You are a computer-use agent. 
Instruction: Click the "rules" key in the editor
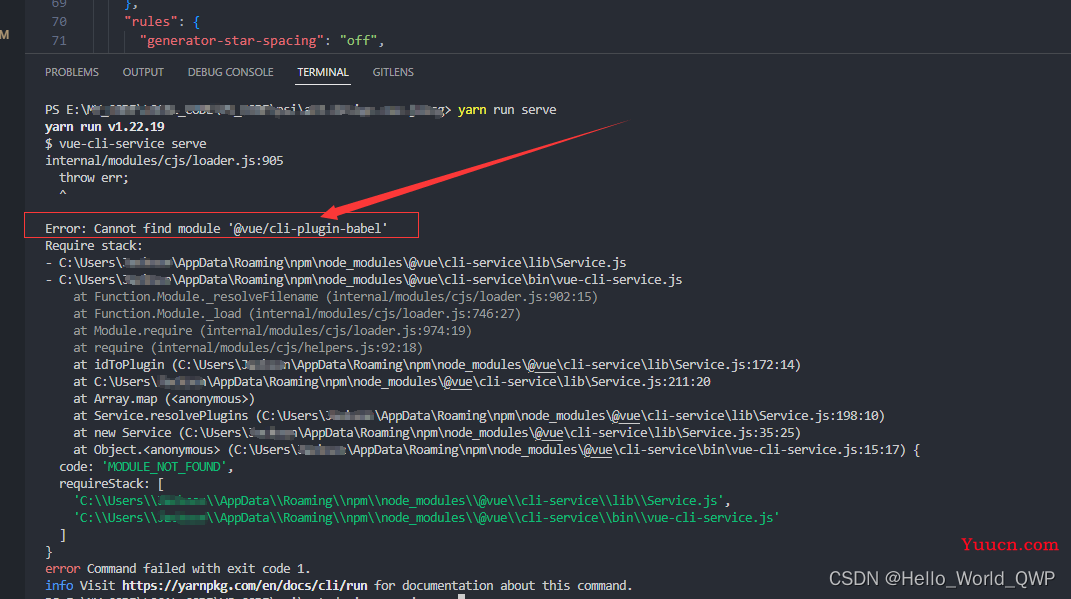(151, 22)
